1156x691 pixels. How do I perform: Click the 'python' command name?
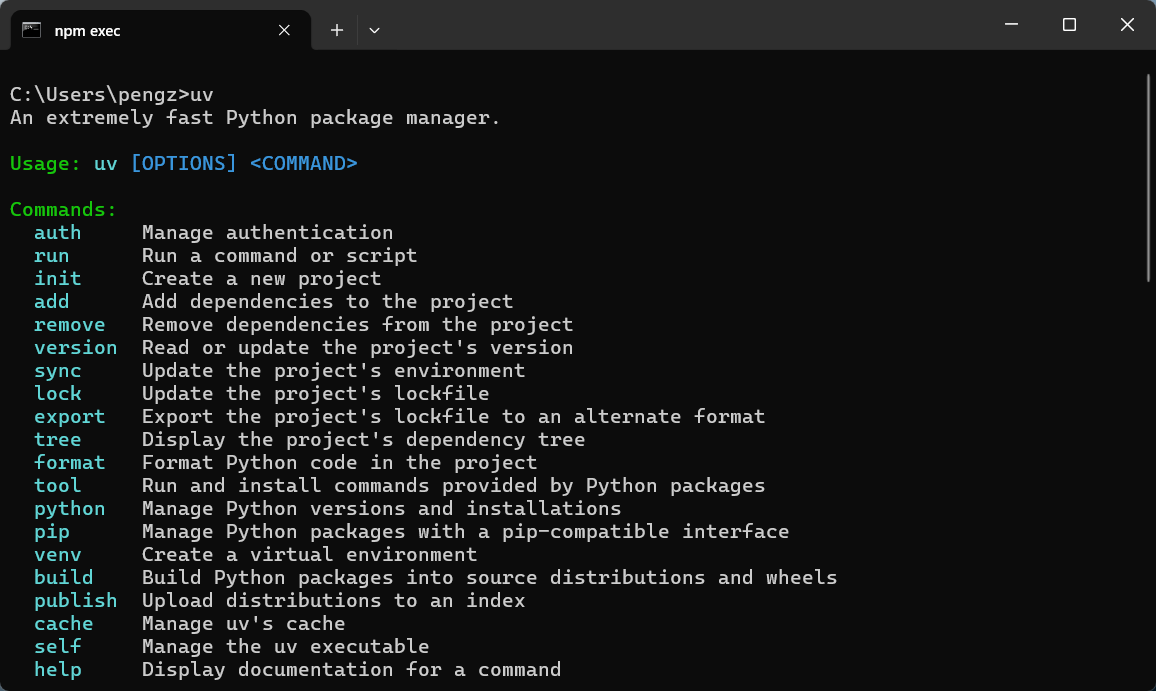pyautogui.click(x=70, y=509)
